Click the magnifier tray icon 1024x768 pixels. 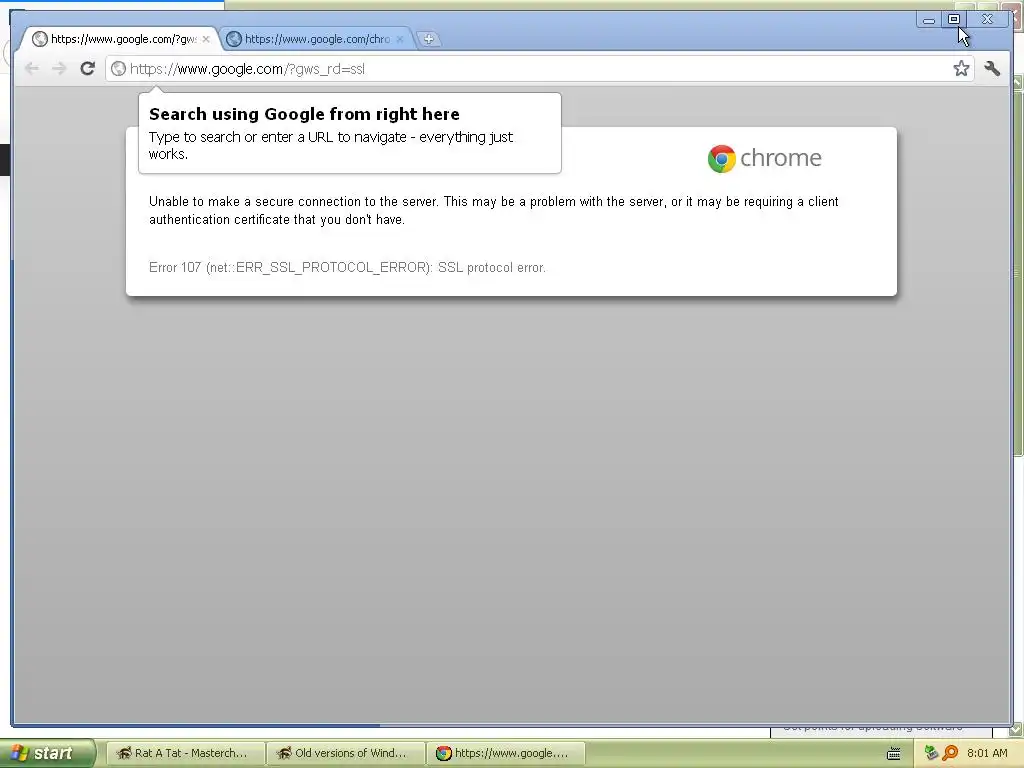(x=950, y=753)
